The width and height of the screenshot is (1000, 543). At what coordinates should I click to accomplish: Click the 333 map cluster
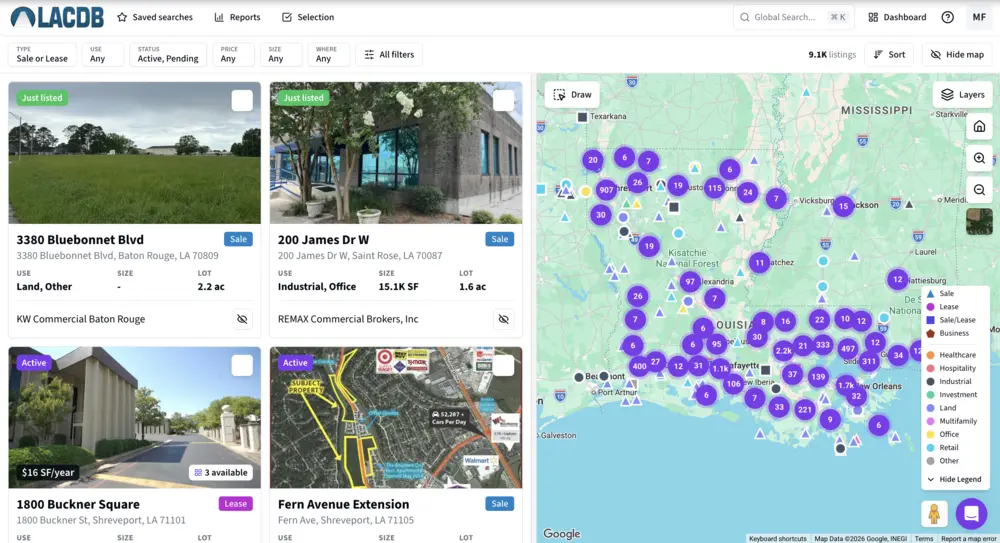(823, 345)
